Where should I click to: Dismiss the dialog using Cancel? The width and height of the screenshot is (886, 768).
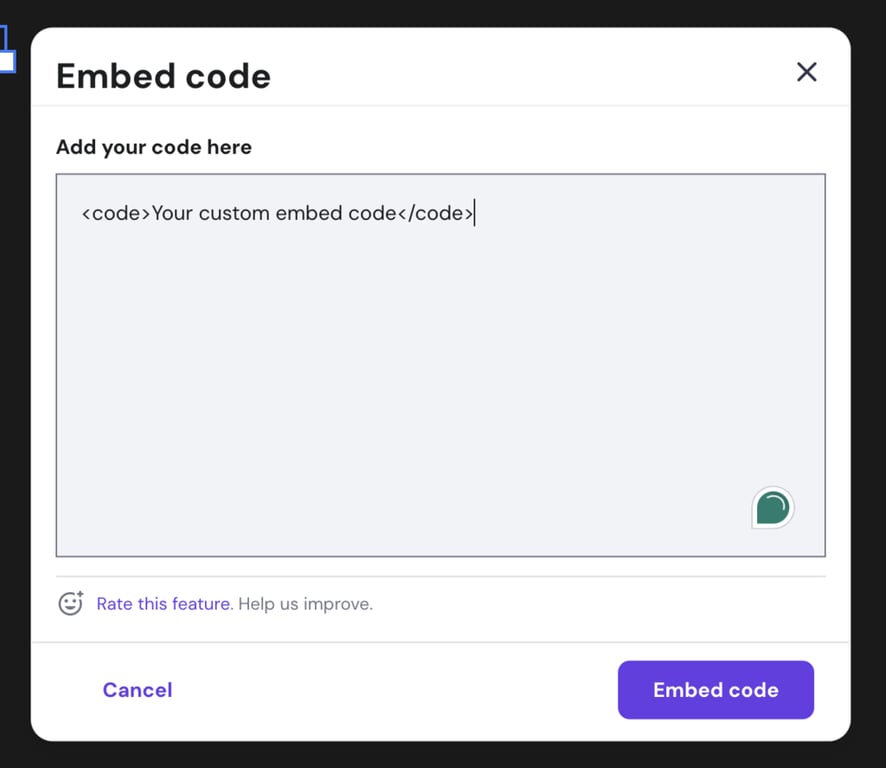pyautogui.click(x=137, y=690)
